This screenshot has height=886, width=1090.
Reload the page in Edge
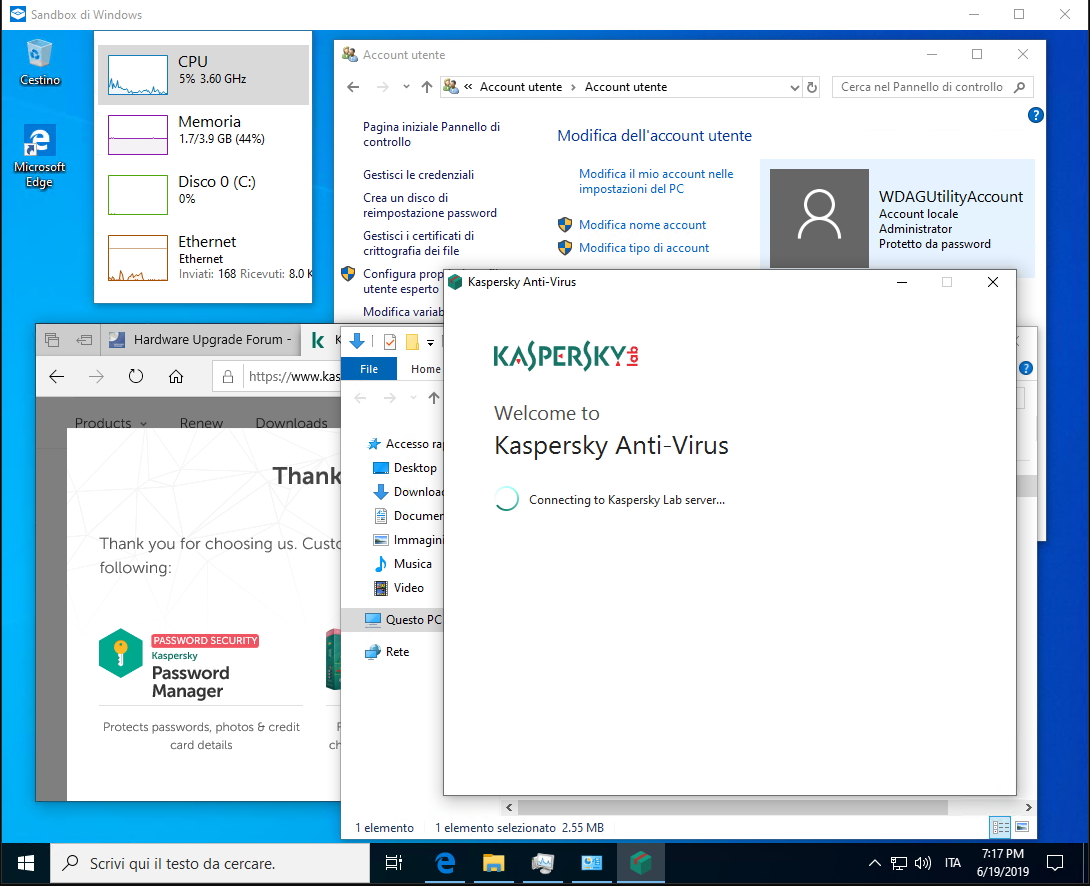click(x=136, y=377)
